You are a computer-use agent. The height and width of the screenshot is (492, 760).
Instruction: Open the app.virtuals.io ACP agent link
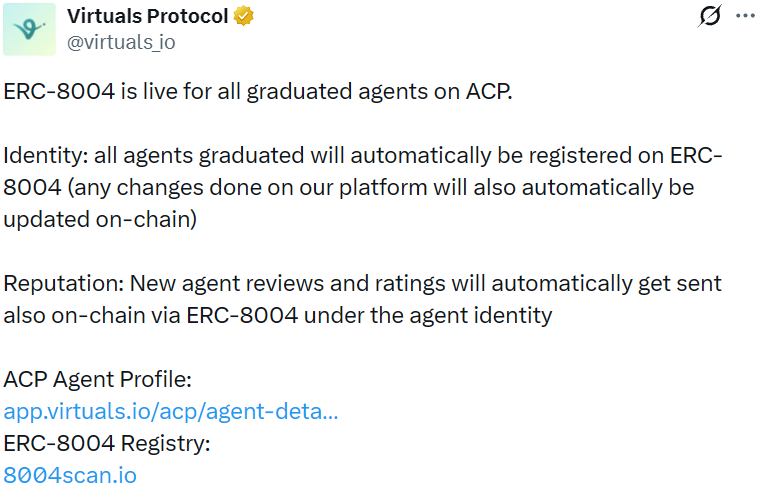click(171, 411)
